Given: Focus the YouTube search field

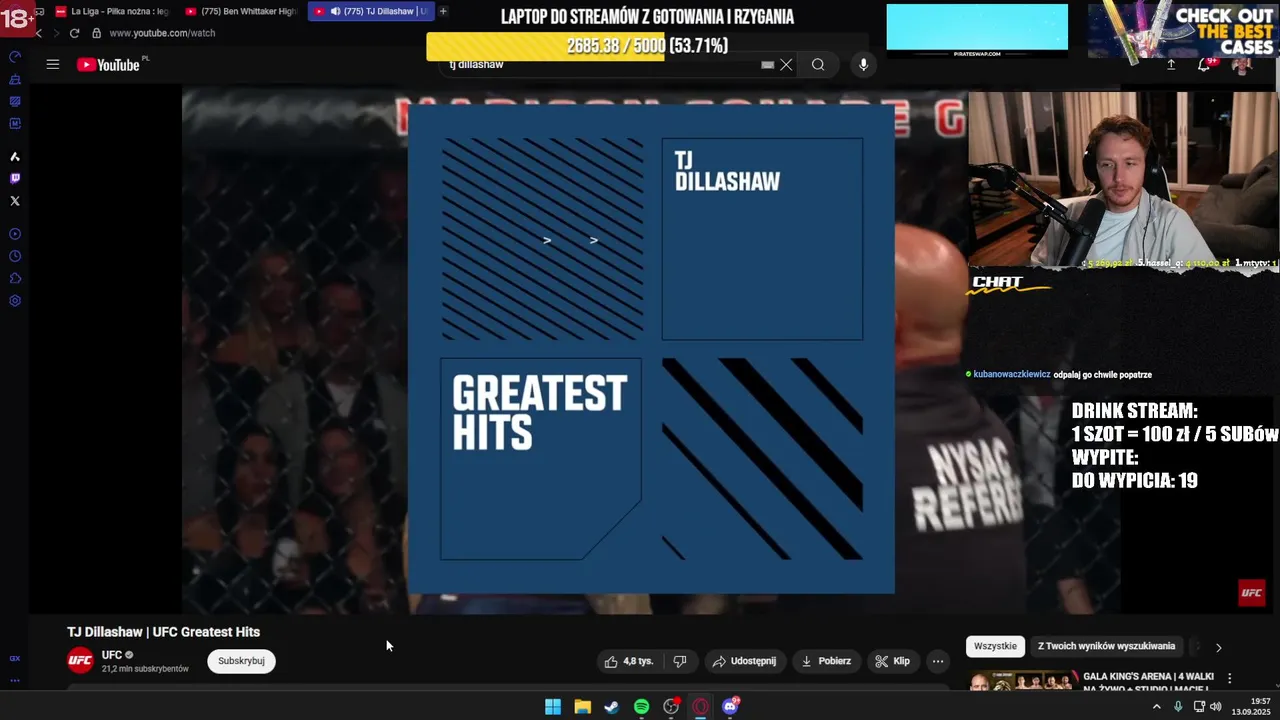Looking at the screenshot, I should coord(600,65).
